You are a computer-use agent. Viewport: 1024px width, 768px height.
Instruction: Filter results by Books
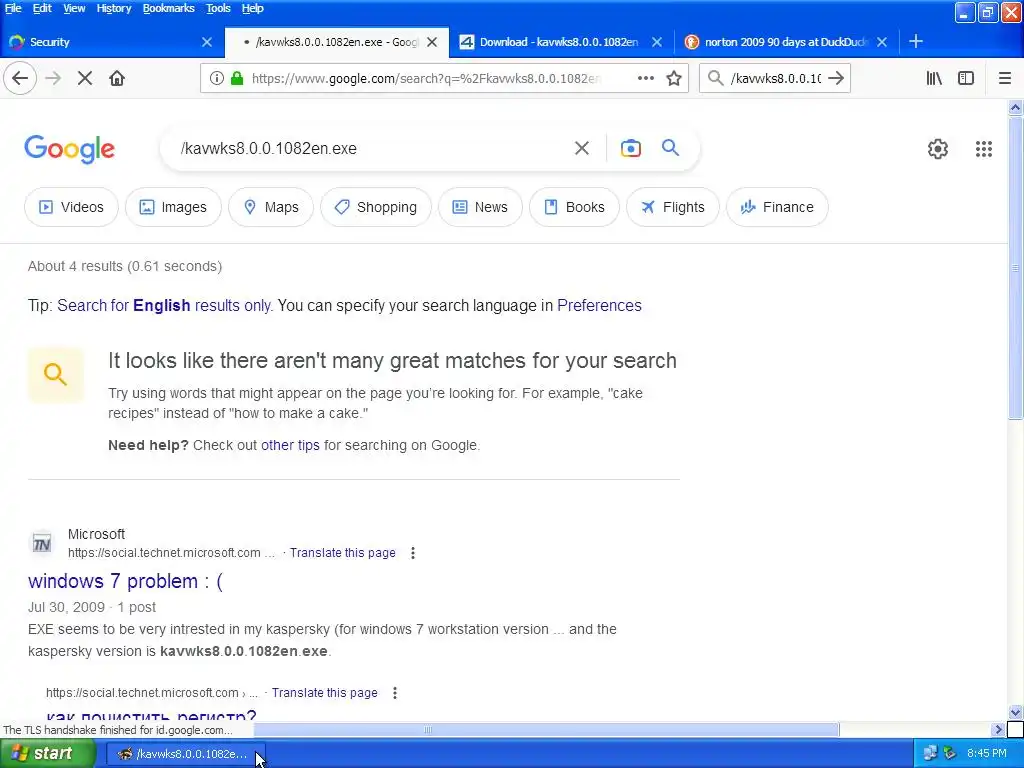tap(574, 207)
